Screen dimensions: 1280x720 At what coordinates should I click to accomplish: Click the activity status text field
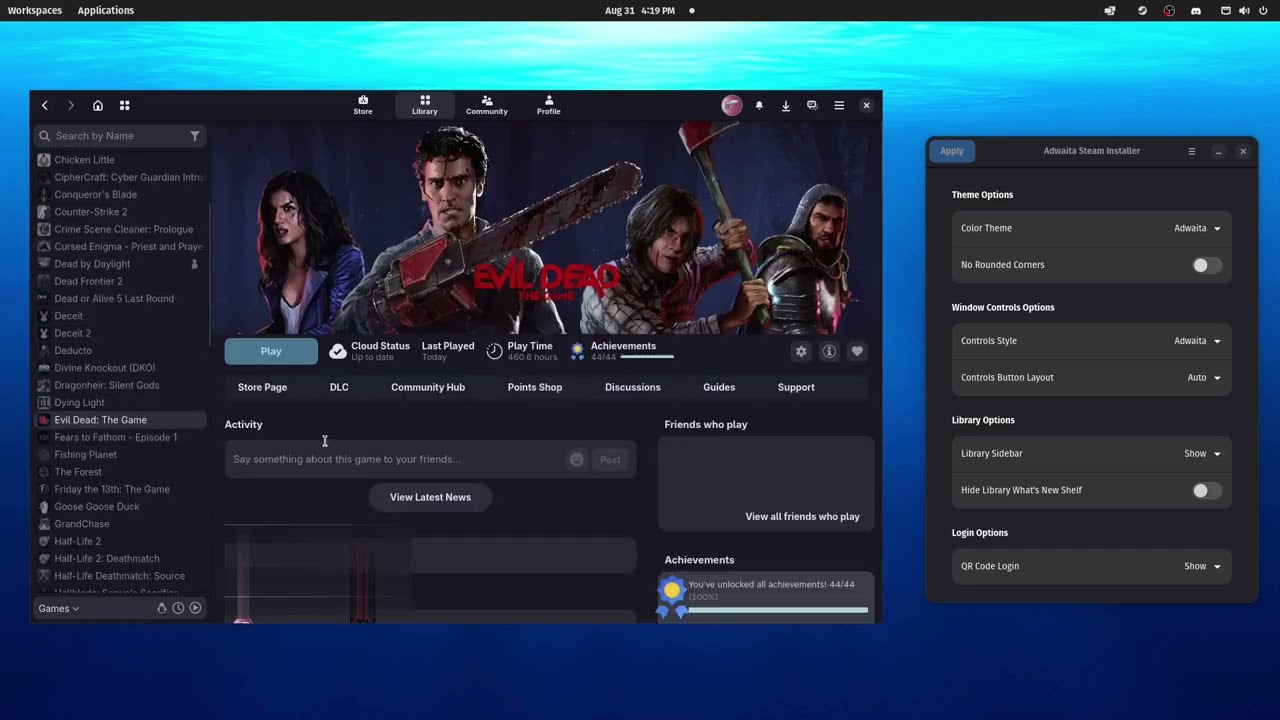pos(395,459)
